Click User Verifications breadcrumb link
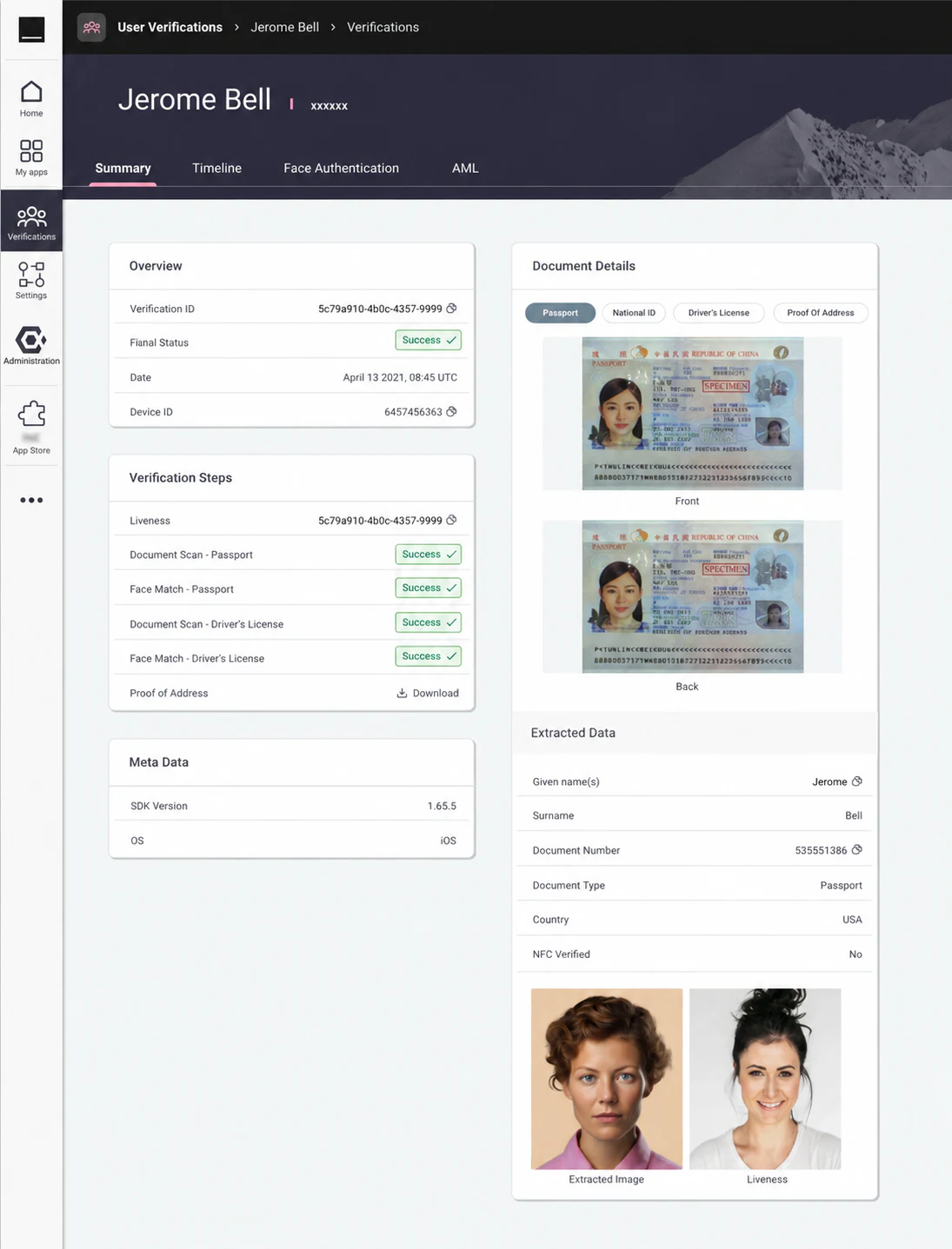The height and width of the screenshot is (1249, 952). coord(170,27)
